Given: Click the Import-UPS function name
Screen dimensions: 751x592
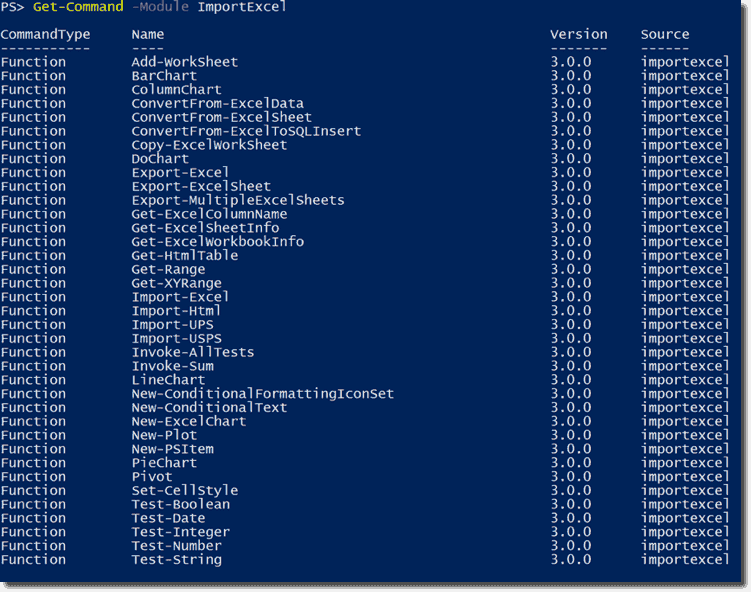Looking at the screenshot, I should pyautogui.click(x=172, y=325).
